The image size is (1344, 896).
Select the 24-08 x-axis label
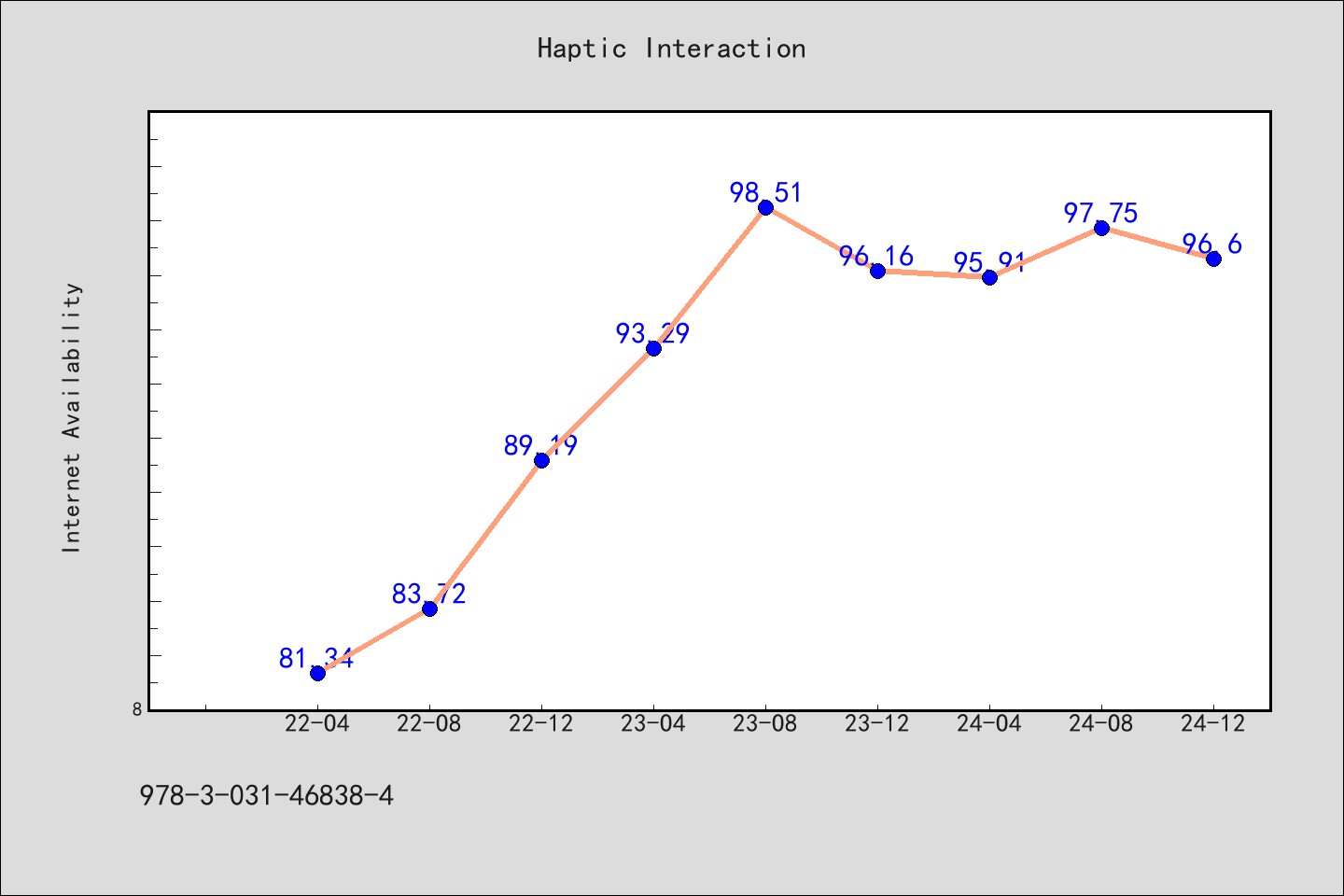(1101, 724)
